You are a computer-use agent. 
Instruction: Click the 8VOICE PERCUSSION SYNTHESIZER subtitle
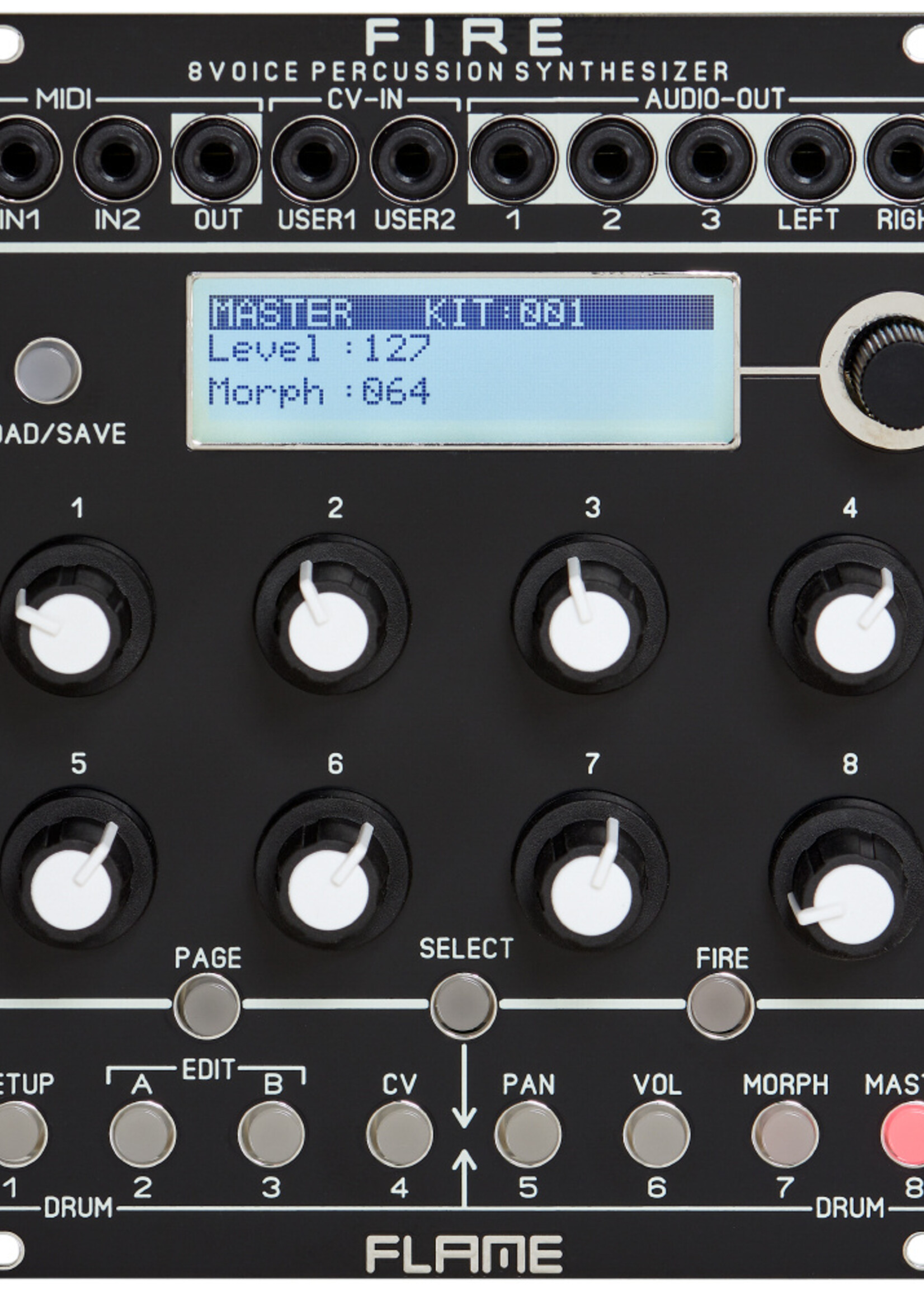coord(459,72)
